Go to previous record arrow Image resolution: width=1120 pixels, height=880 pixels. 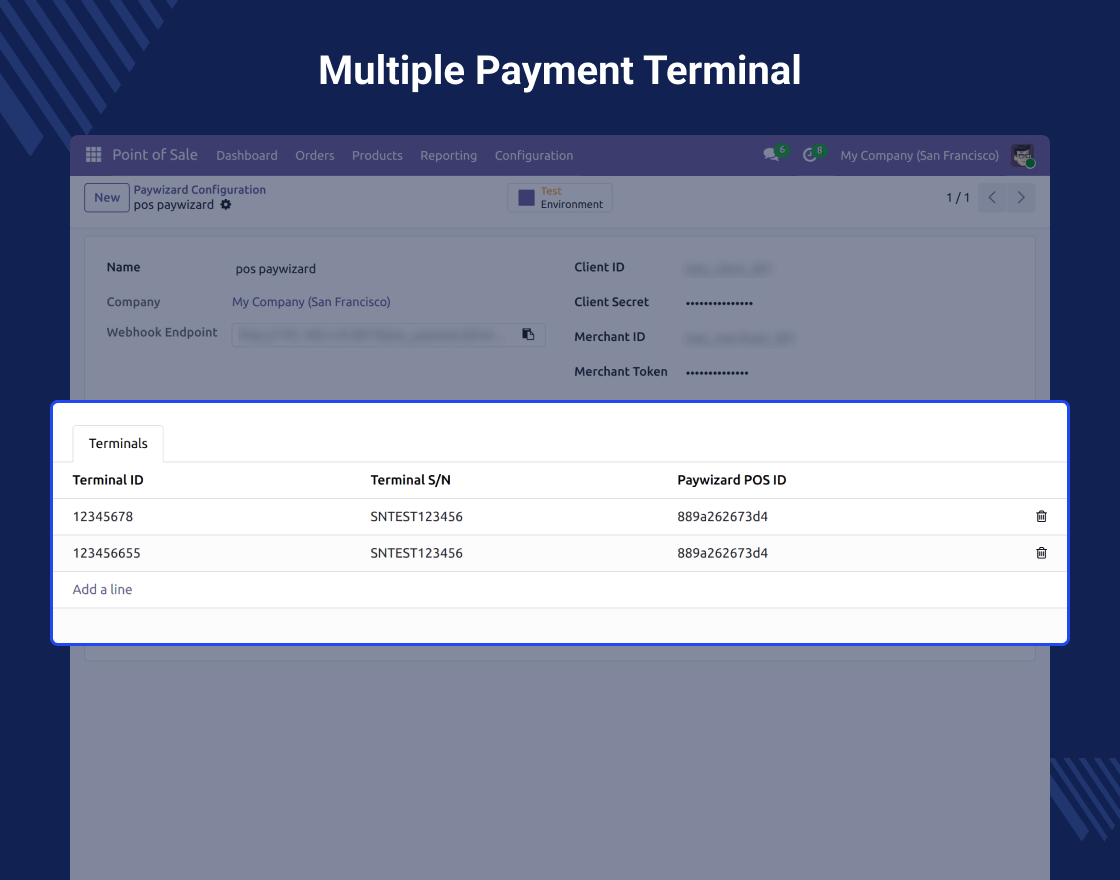click(x=992, y=198)
